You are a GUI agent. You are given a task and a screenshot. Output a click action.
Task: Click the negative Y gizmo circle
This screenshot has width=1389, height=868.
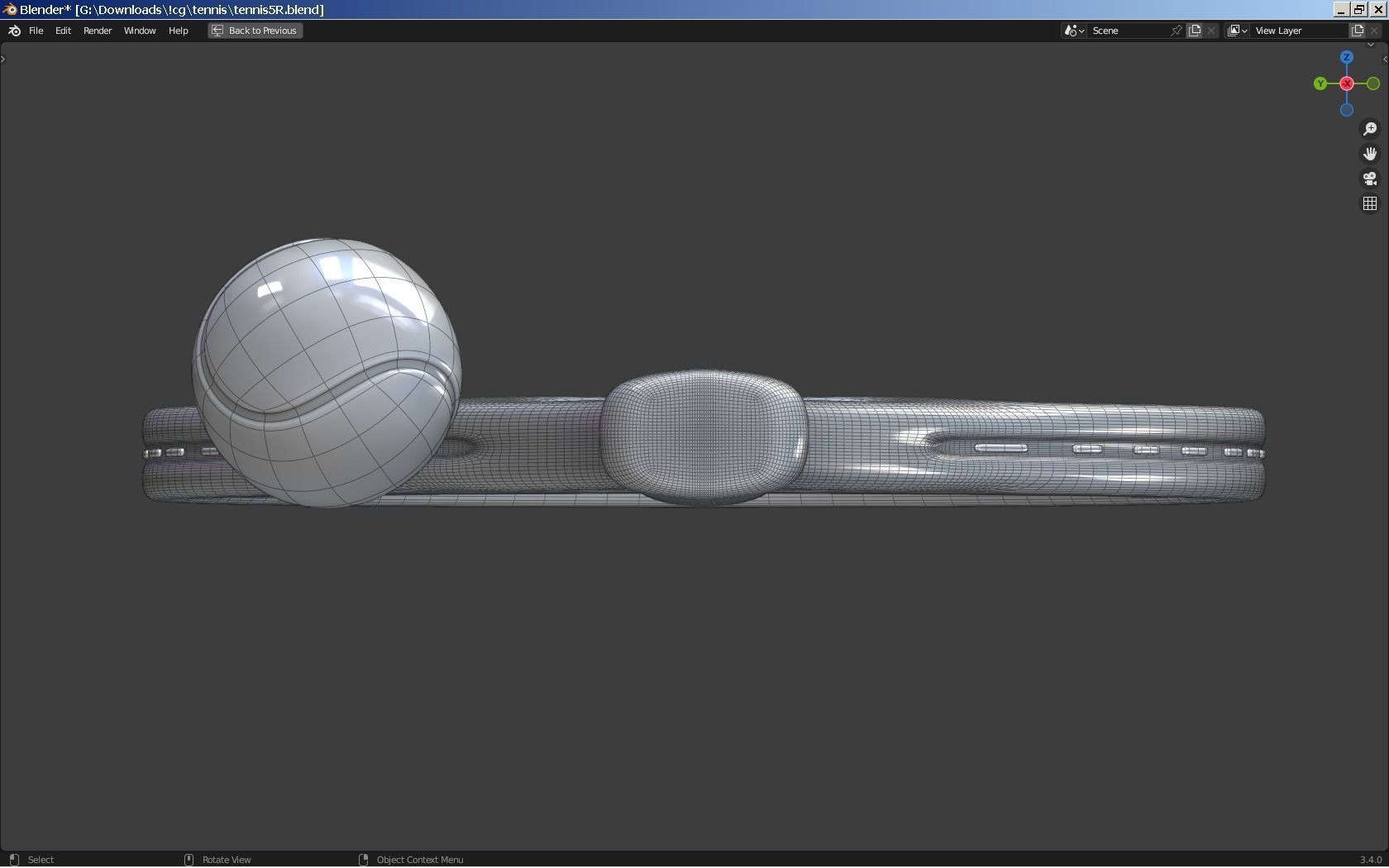click(x=1373, y=83)
